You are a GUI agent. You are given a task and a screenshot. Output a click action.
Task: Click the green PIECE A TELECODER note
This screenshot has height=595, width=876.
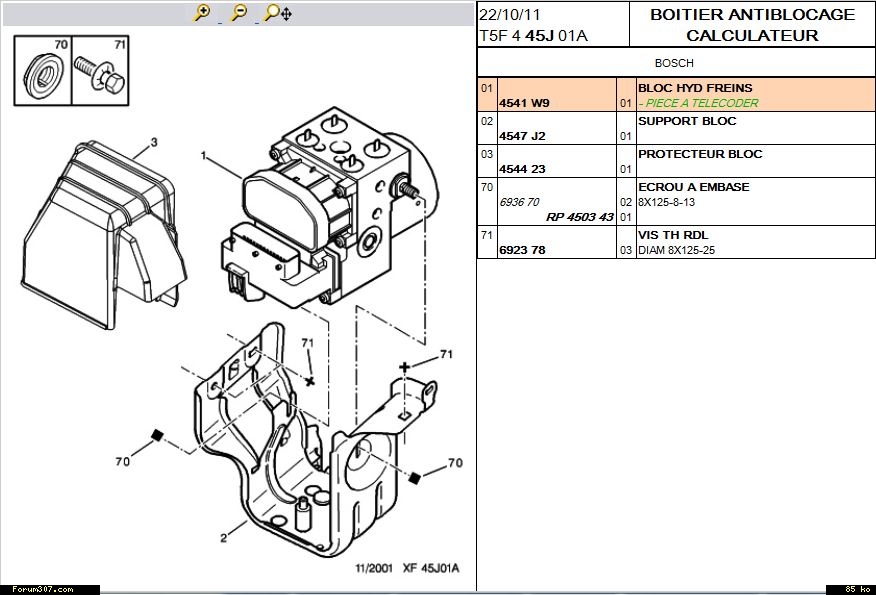point(698,103)
